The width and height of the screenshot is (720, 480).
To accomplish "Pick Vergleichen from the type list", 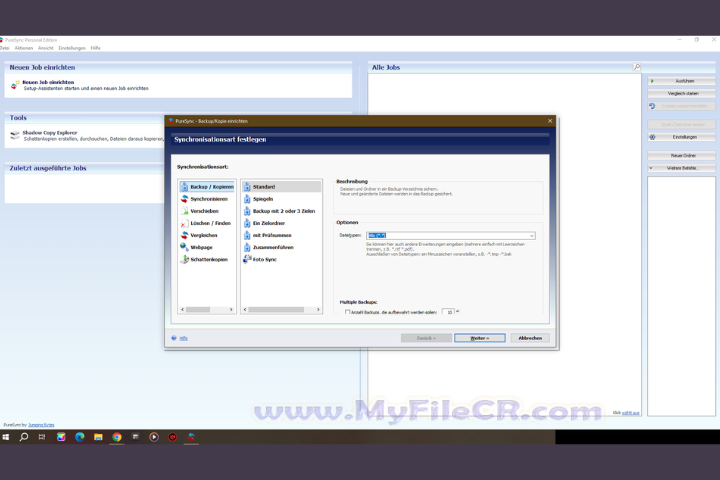I will (199, 235).
